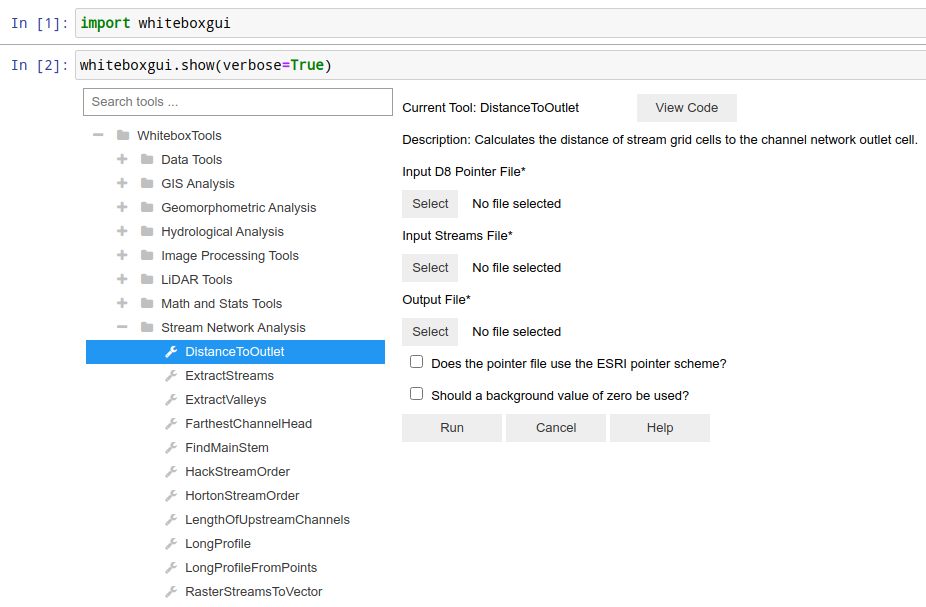Click the wrench icon beside ExtractValleys
Screen dimensions: 926x607
coord(171,400)
